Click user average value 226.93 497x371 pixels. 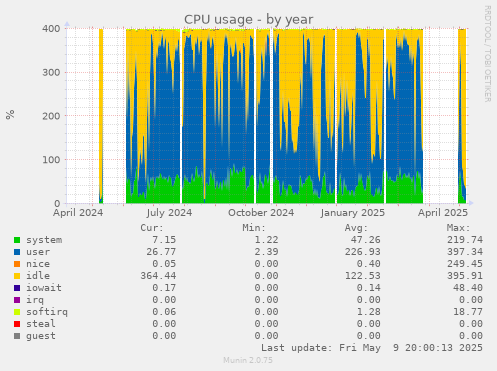pos(362,252)
